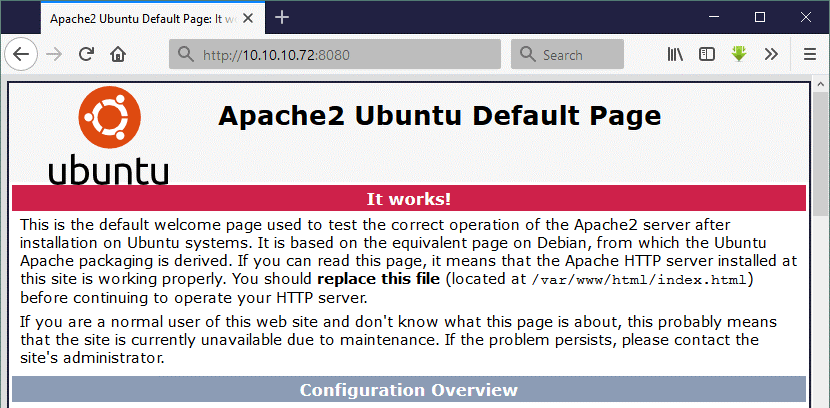Go back to the previous page
The height and width of the screenshot is (408, 830).
pyautogui.click(x=21, y=54)
